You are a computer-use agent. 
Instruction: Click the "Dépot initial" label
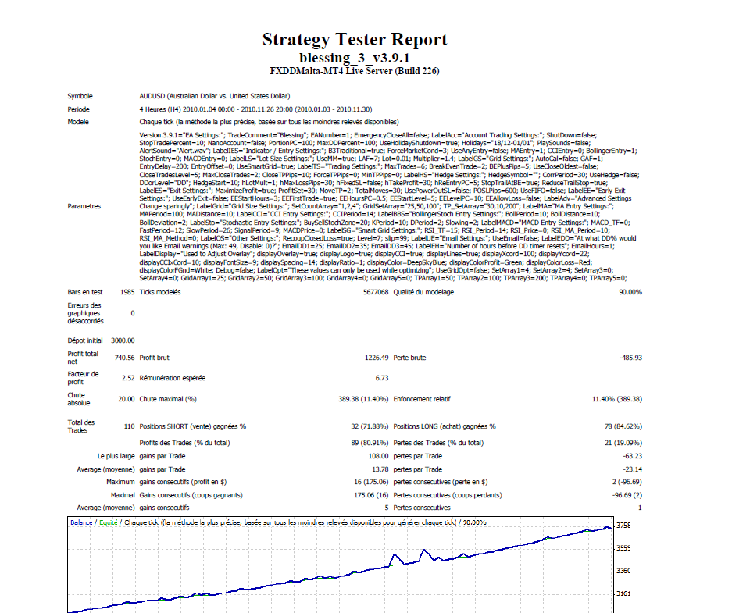85,340
